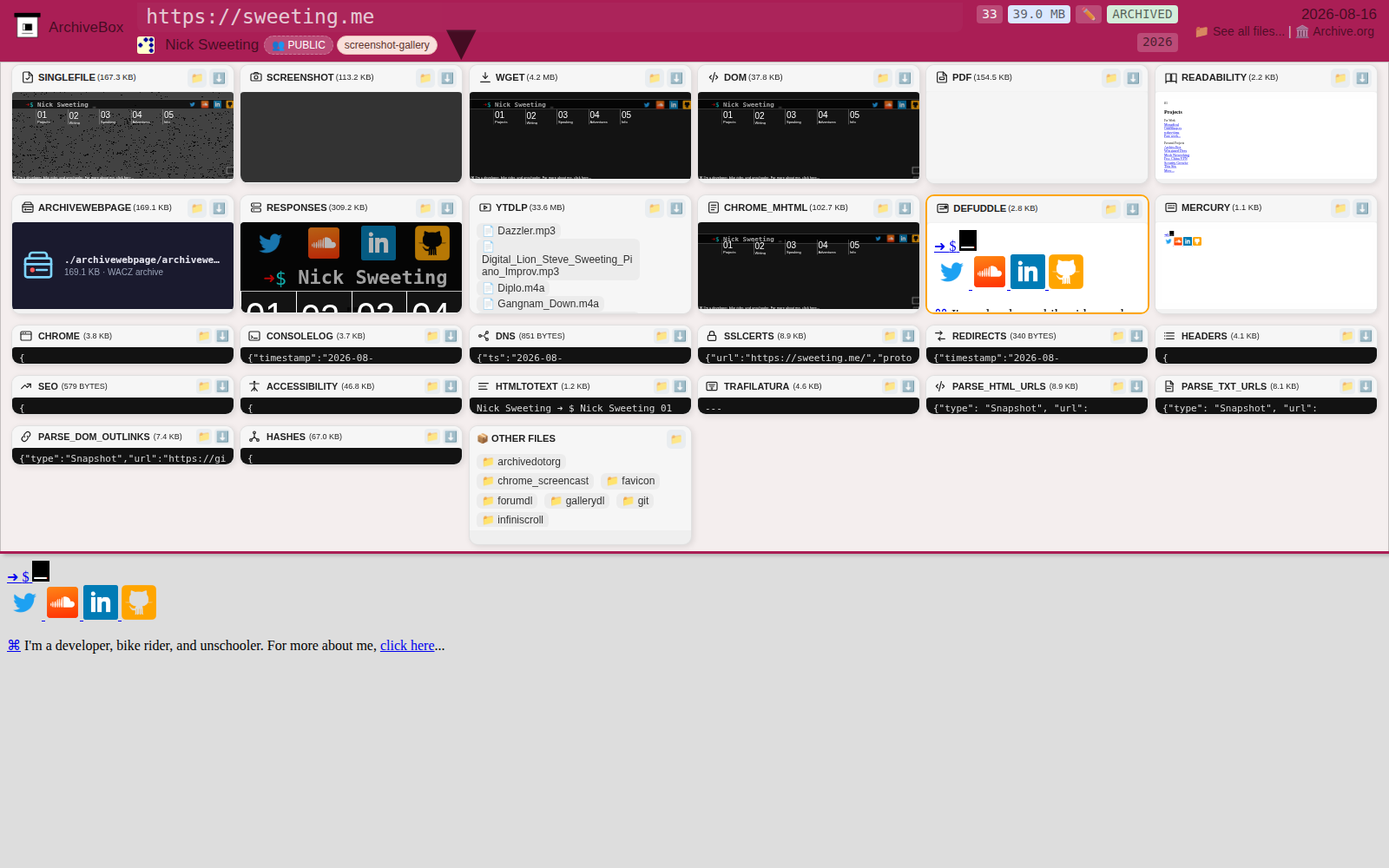Click download icon on MERCURY card
Image resolution: width=1389 pixels, height=868 pixels.
1362,208
